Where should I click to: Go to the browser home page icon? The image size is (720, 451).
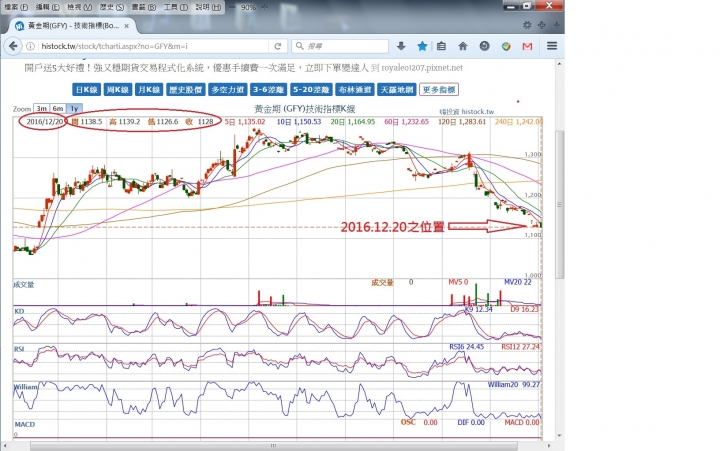(463, 46)
